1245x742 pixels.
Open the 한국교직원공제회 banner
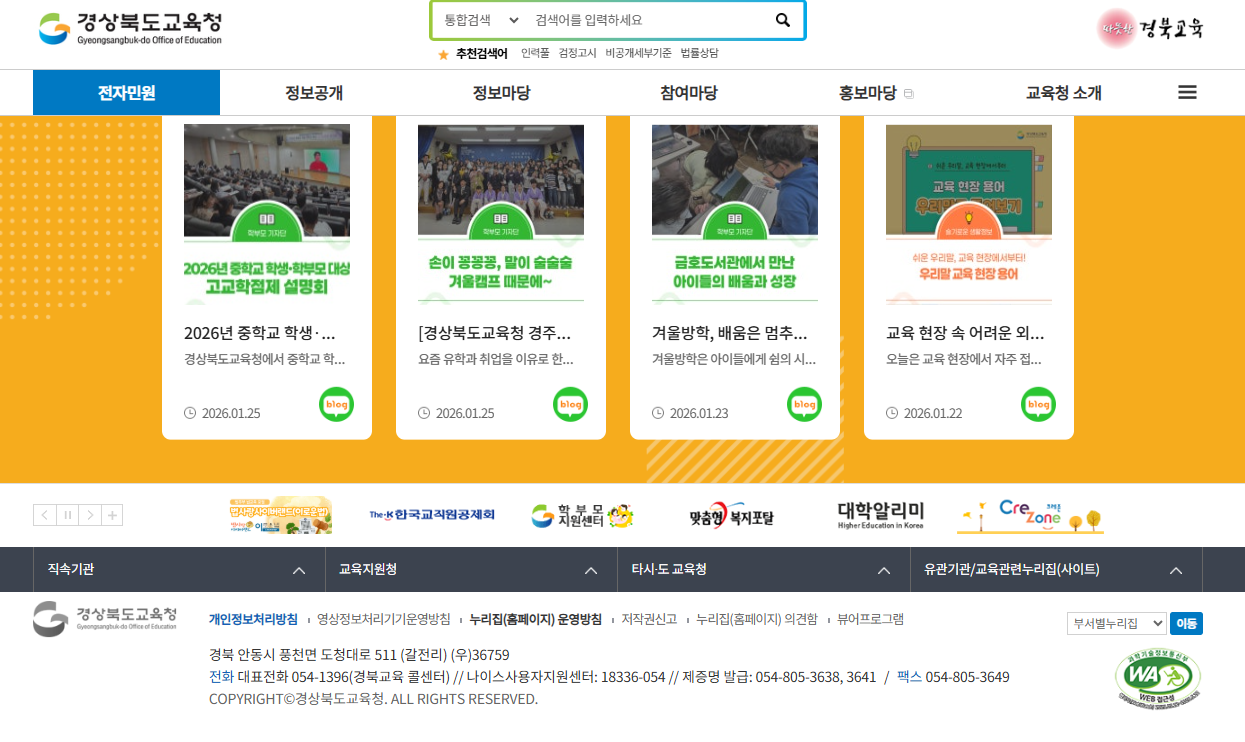coord(432,515)
